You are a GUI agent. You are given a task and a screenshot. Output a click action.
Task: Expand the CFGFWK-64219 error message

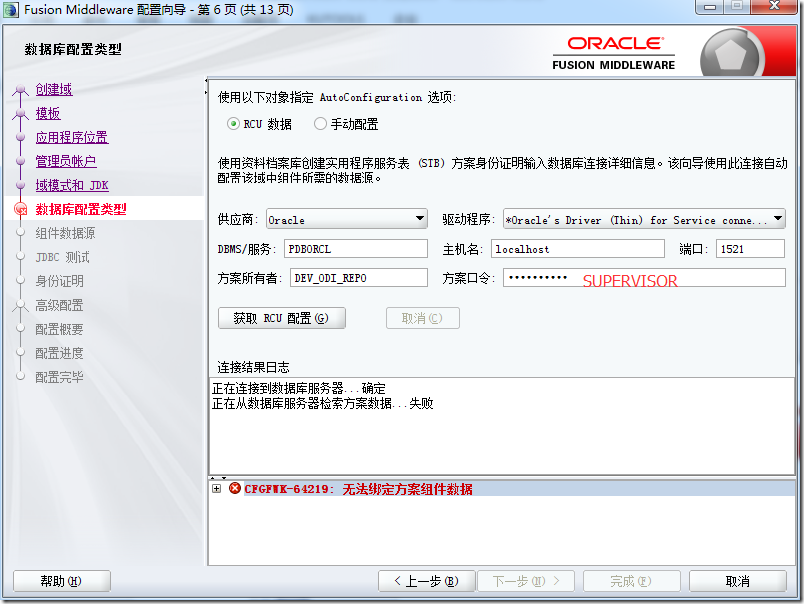(217, 489)
